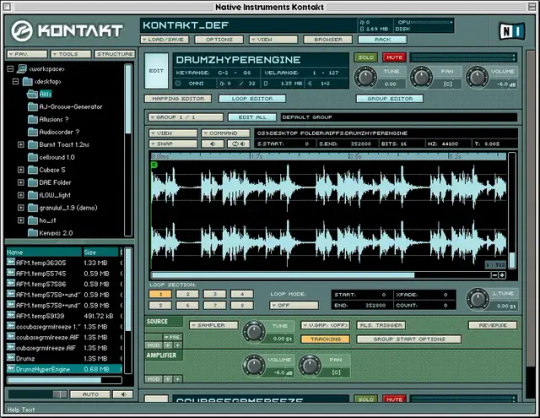The height and width of the screenshot is (418, 540).
Task: Toggle Edit All groups
Action: pyautogui.click(x=252, y=117)
